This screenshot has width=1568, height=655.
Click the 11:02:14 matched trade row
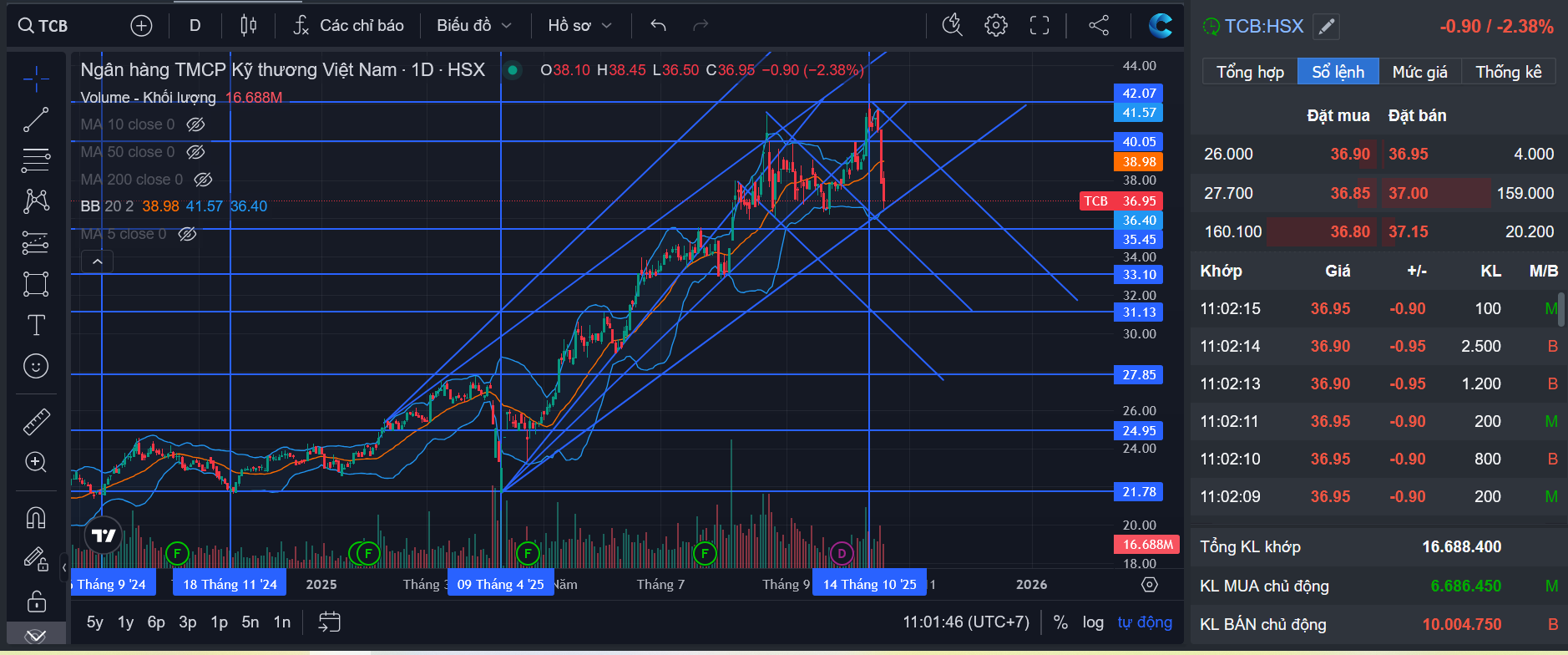(1378, 346)
